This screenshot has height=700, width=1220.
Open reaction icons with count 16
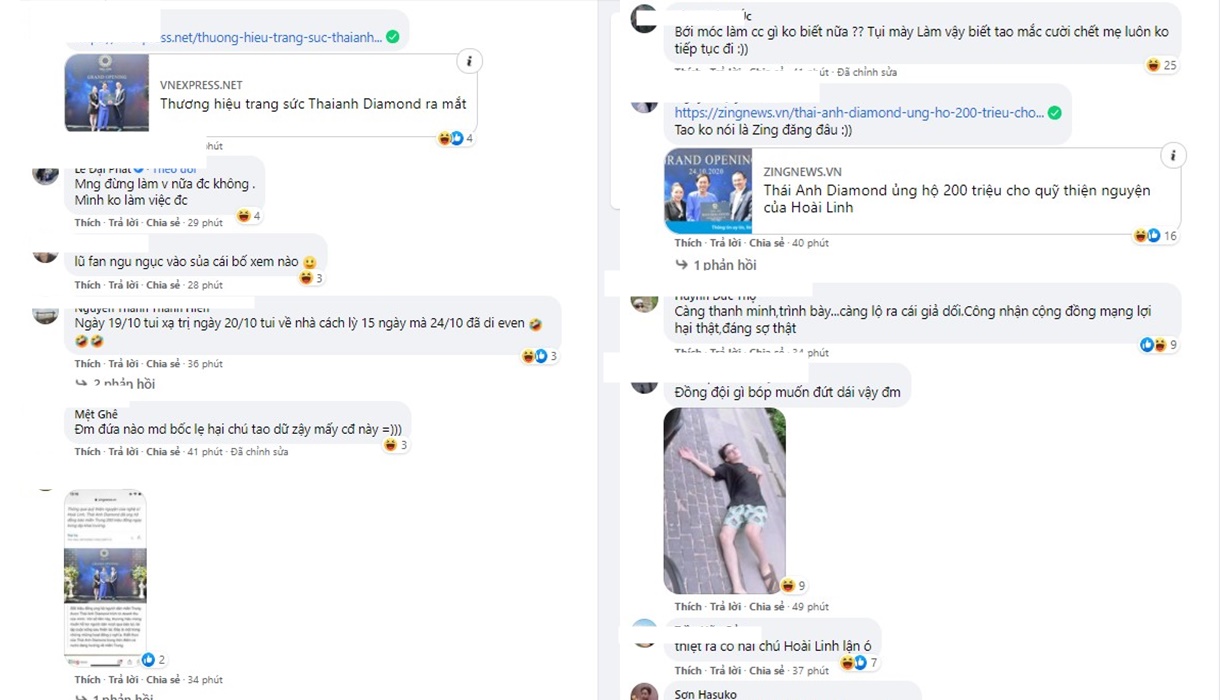(x=1155, y=236)
